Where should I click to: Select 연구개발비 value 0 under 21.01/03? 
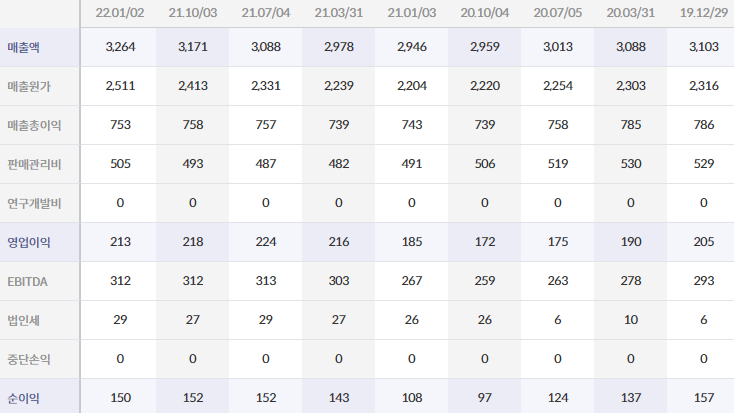412,203
